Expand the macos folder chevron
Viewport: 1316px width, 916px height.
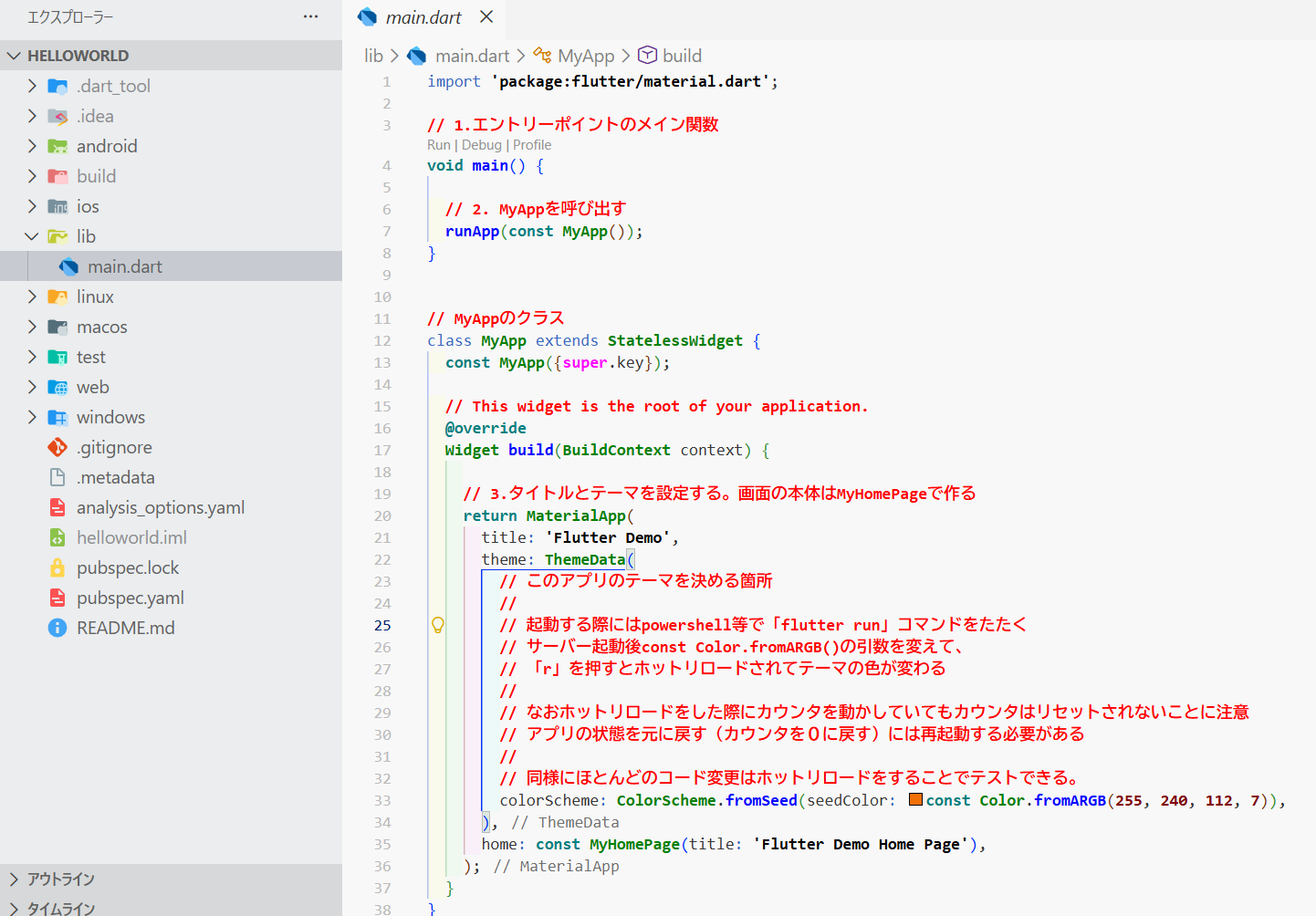coord(32,327)
